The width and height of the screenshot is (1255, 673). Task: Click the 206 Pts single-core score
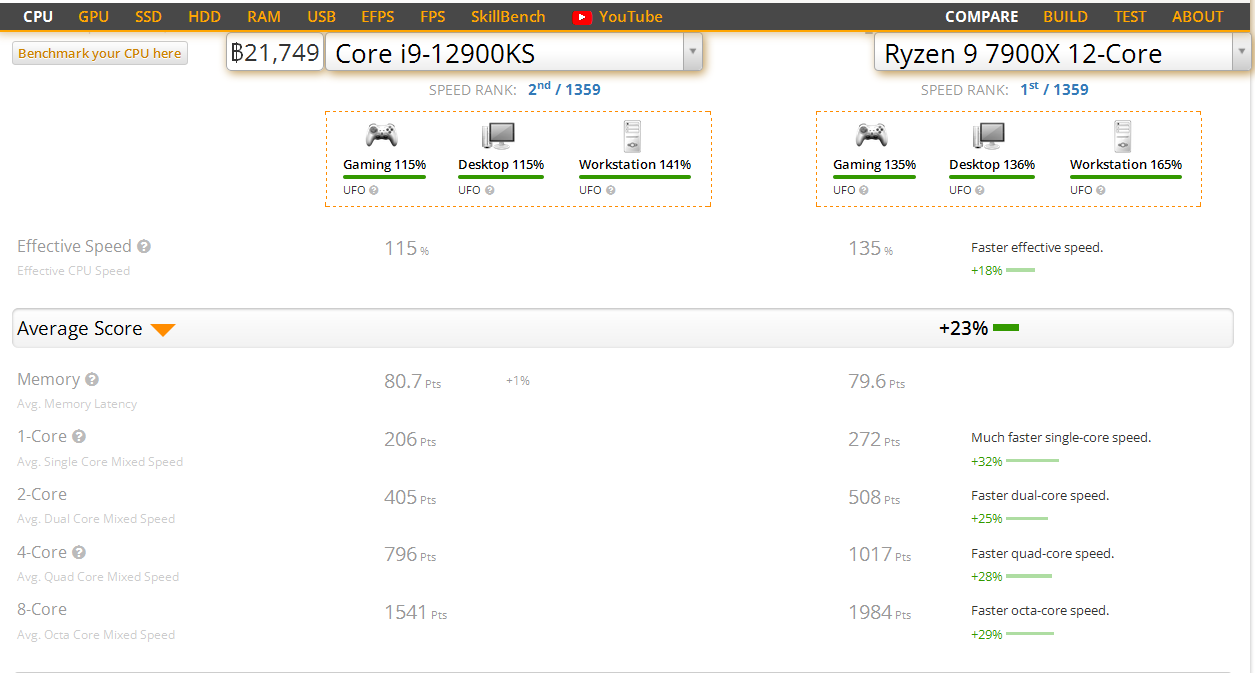410,439
